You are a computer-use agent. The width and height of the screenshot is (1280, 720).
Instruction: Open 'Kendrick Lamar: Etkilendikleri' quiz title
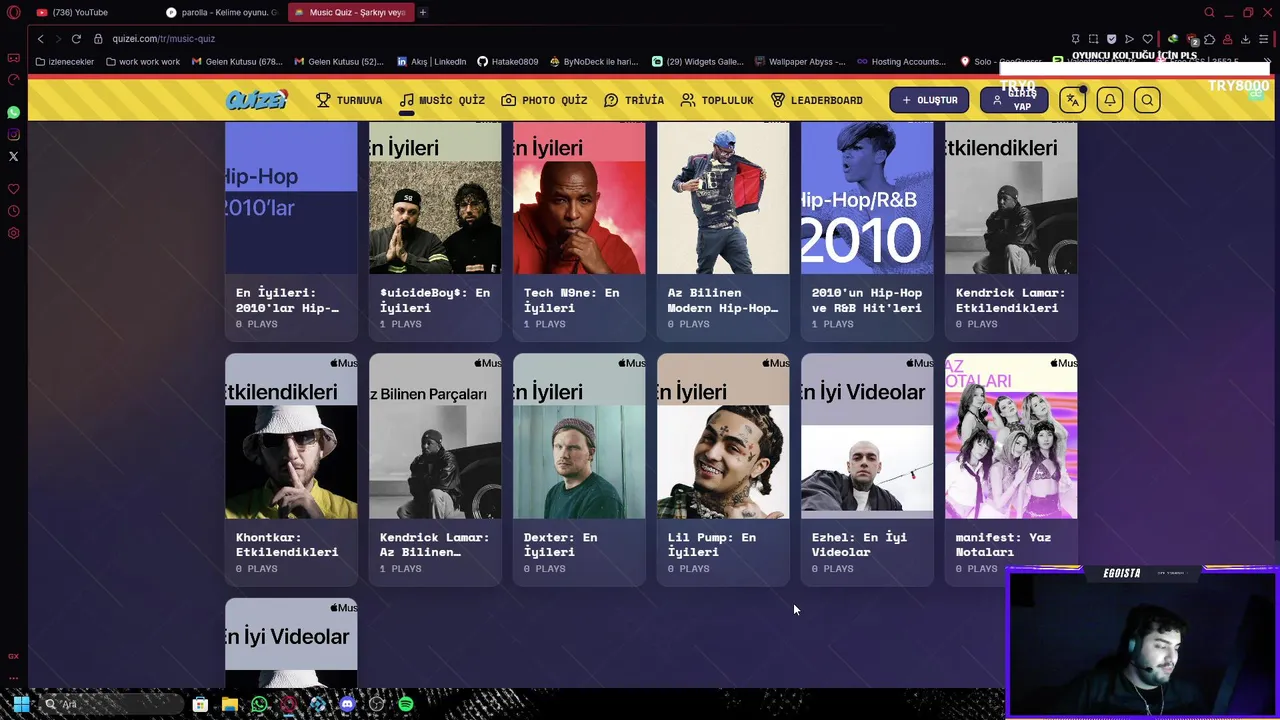[x=1010, y=300]
